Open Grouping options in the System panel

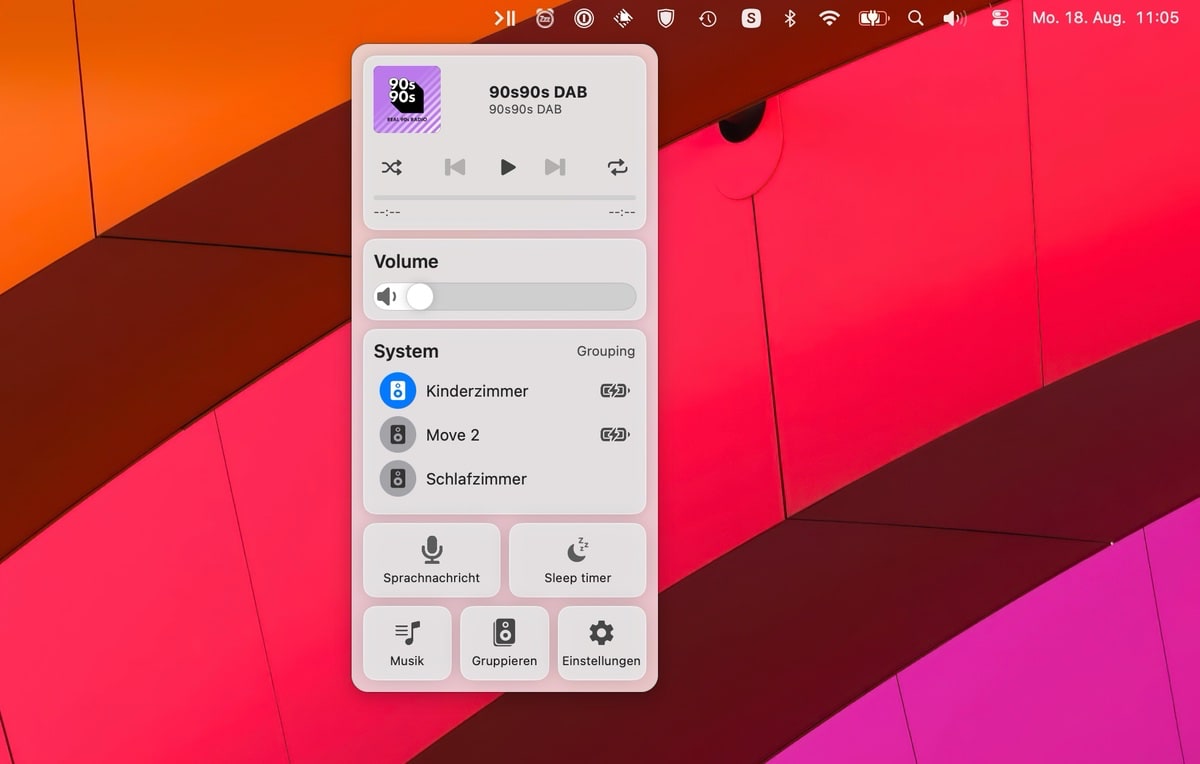(605, 351)
